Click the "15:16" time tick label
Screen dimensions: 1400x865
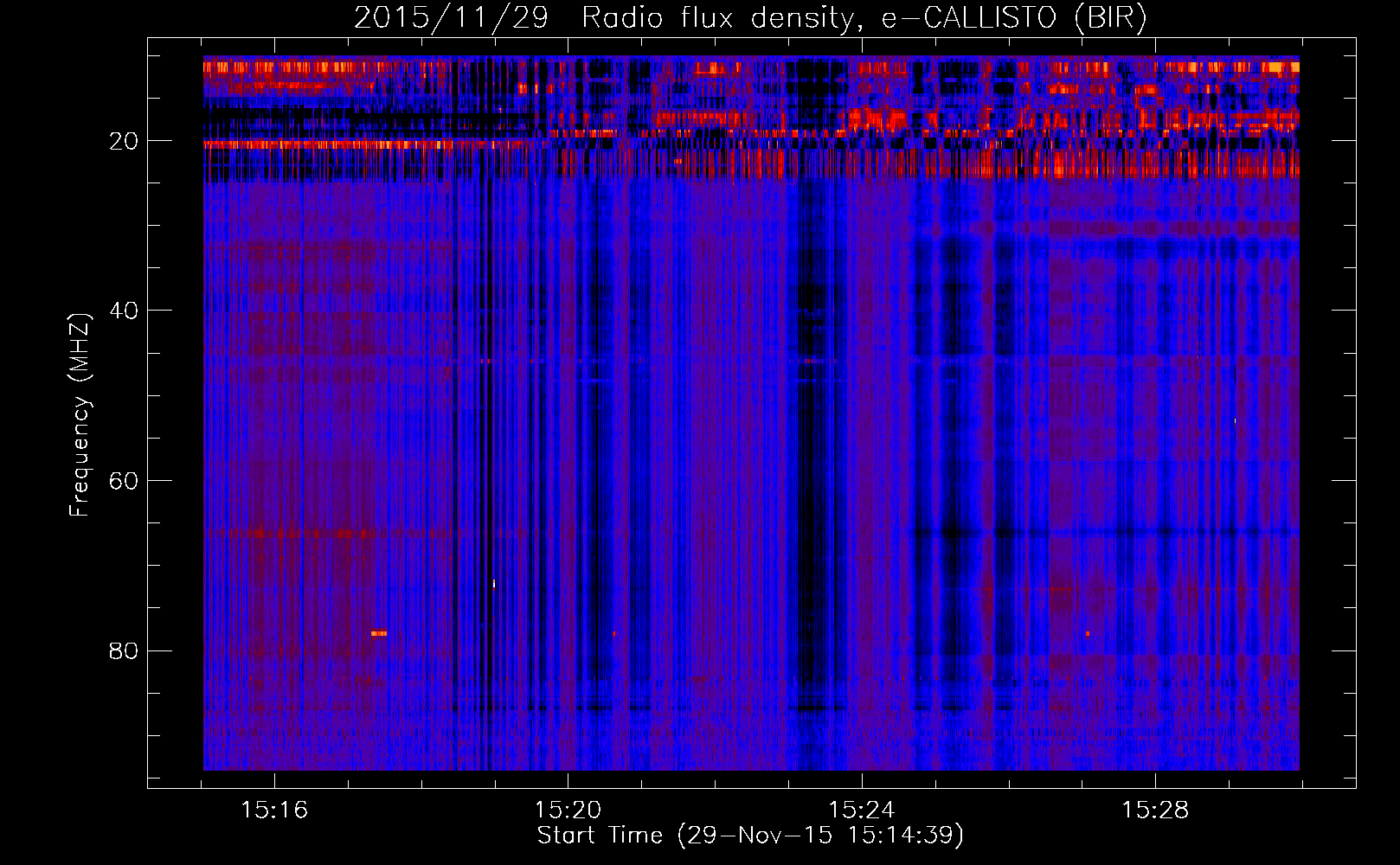[x=274, y=811]
